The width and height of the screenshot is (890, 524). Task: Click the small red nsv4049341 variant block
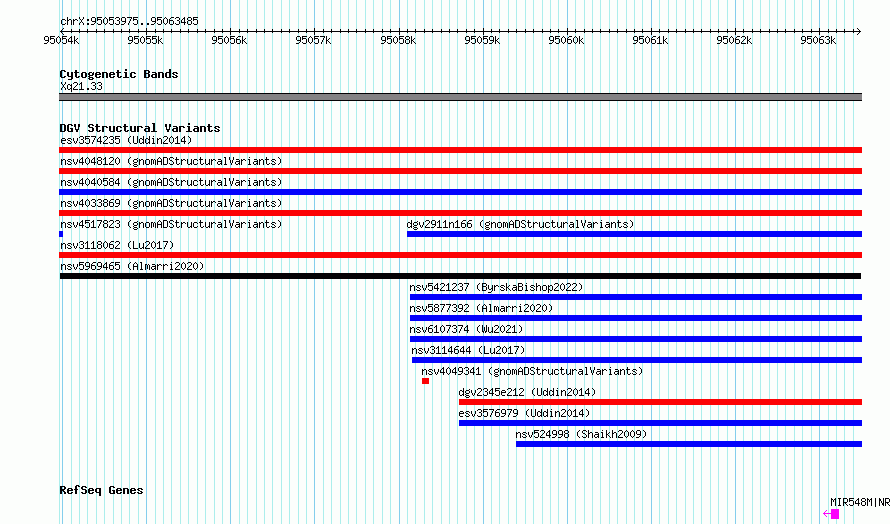425,381
